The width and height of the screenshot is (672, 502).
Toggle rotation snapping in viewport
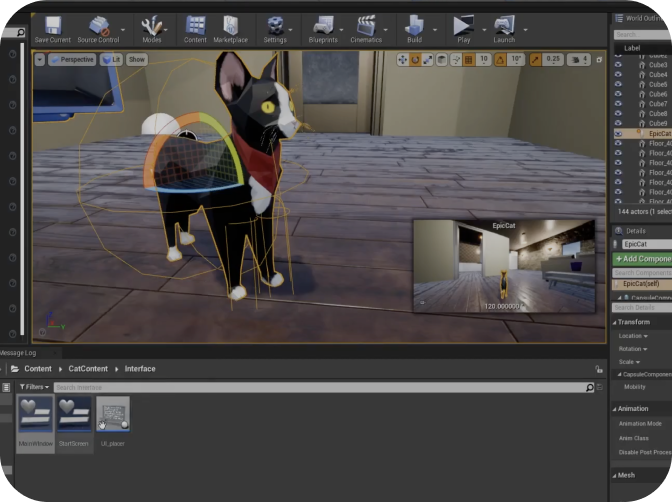click(x=500, y=60)
